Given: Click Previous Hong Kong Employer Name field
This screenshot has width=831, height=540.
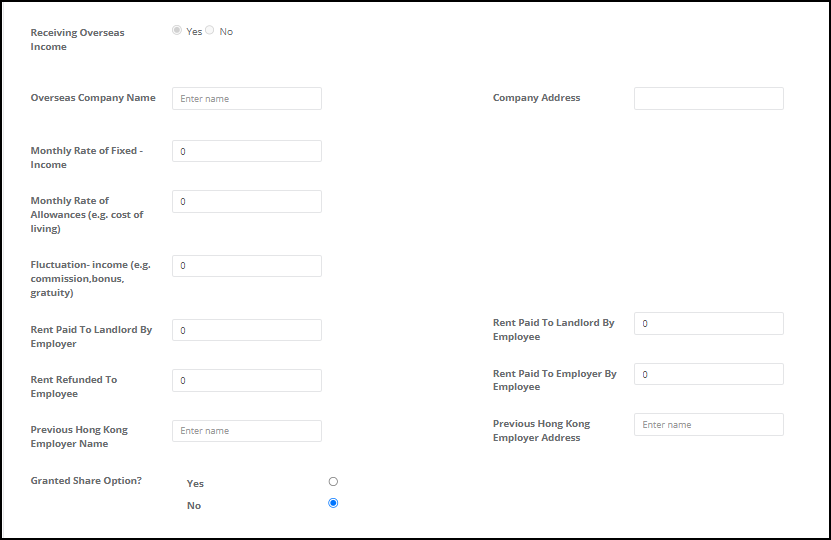Looking at the screenshot, I should click(247, 431).
